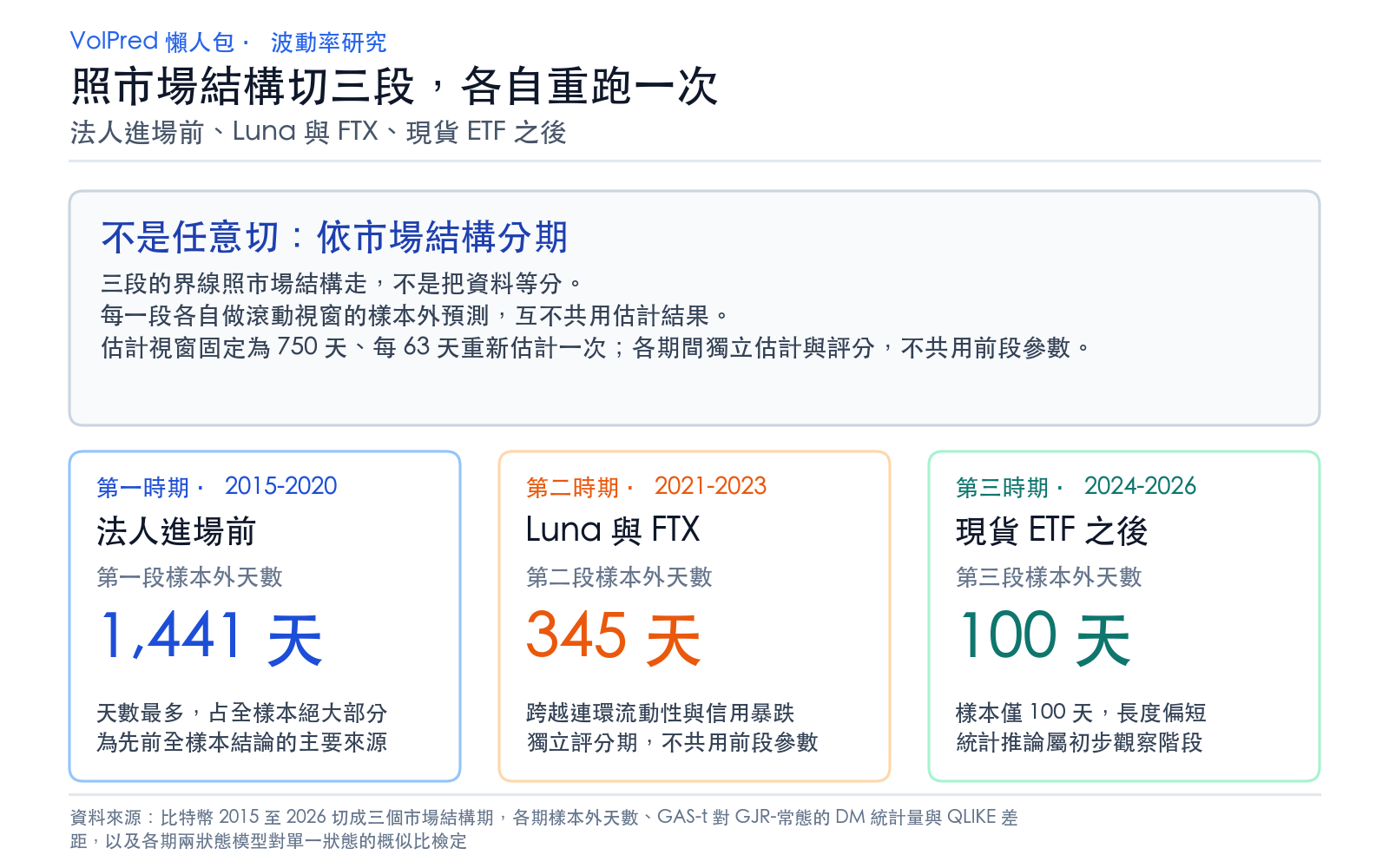Click the value '1,441 天'

212,638
